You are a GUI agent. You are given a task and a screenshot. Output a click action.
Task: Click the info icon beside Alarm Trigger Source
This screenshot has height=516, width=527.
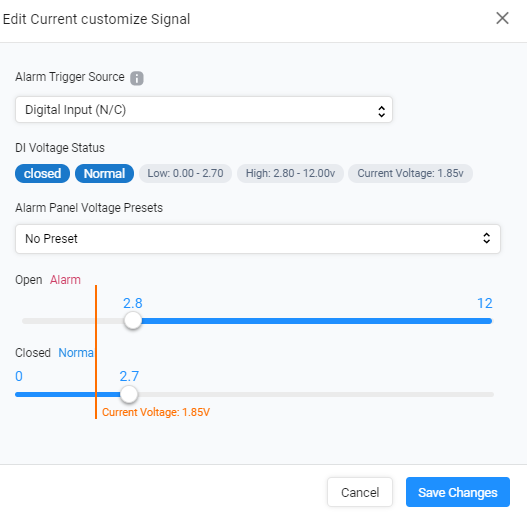[137, 78]
